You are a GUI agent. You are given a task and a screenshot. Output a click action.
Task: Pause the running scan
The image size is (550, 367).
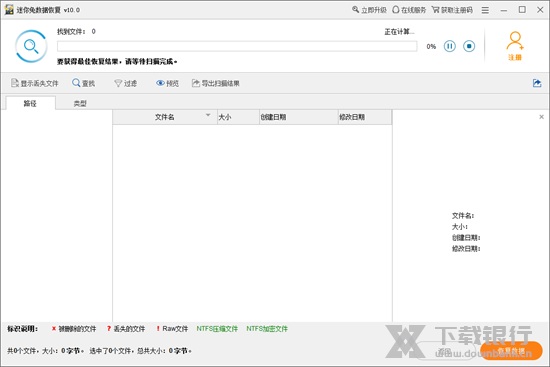[x=449, y=46]
